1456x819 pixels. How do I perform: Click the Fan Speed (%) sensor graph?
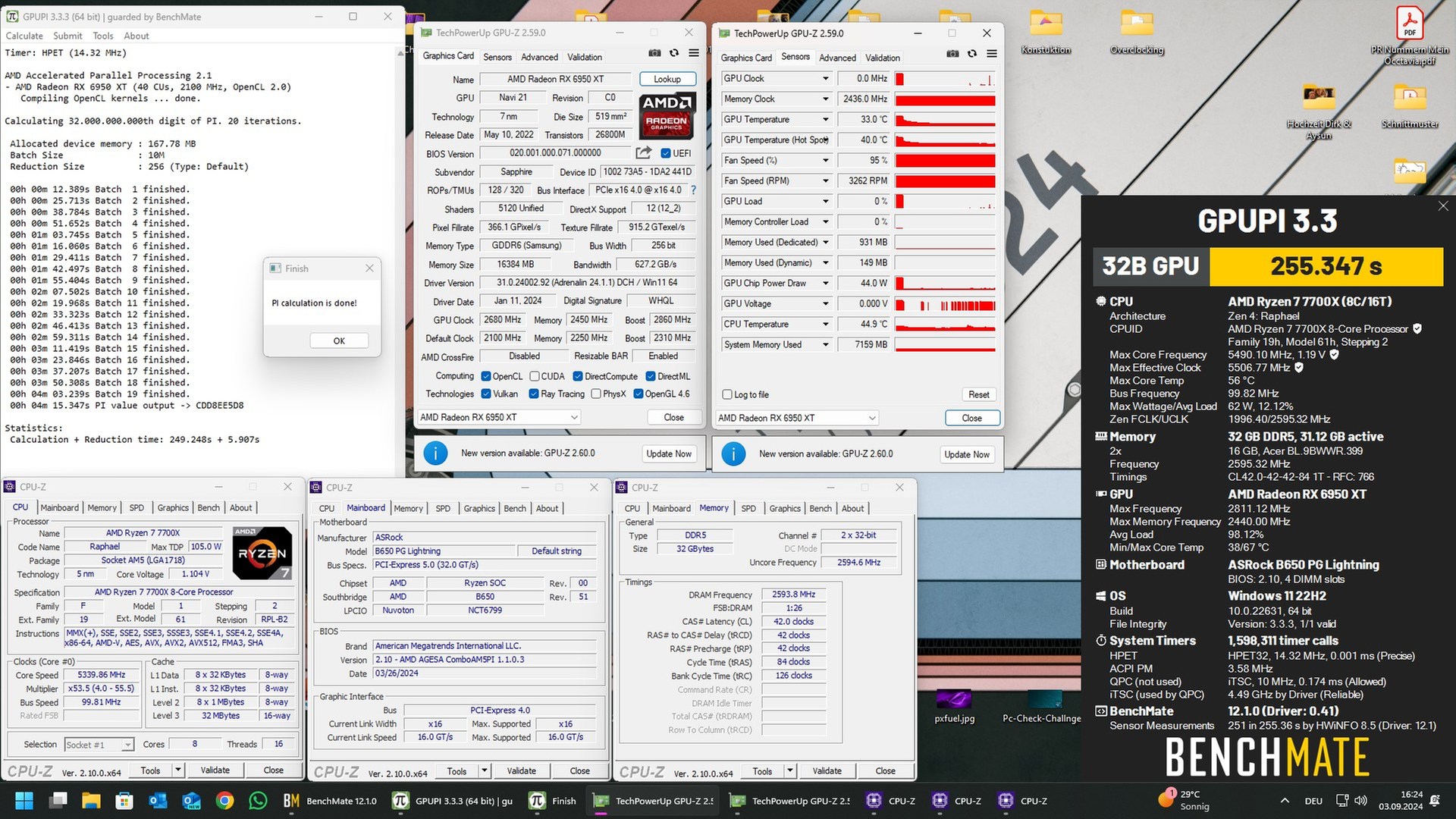tap(946, 161)
